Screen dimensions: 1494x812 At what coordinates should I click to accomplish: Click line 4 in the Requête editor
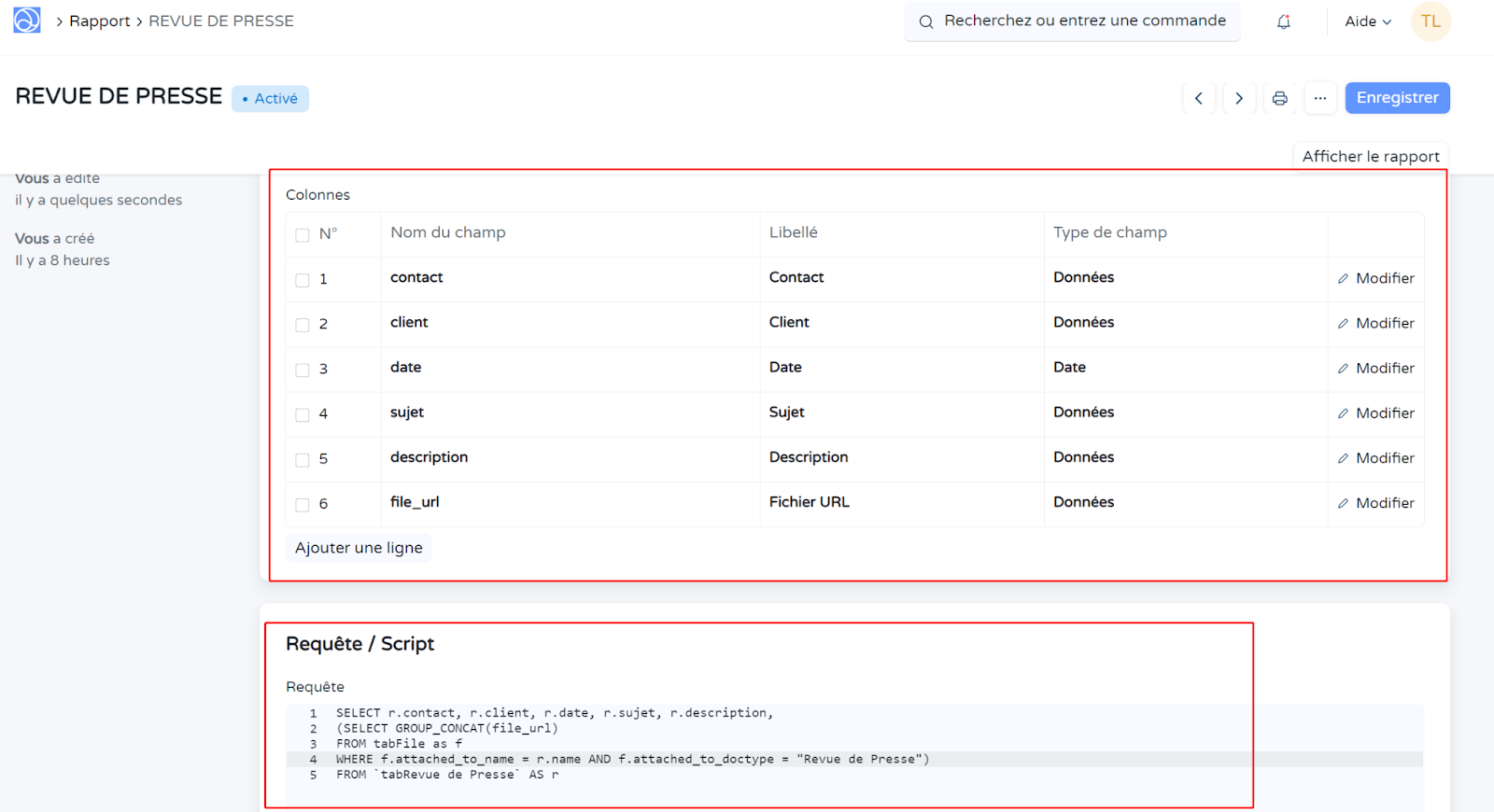[x=631, y=760]
